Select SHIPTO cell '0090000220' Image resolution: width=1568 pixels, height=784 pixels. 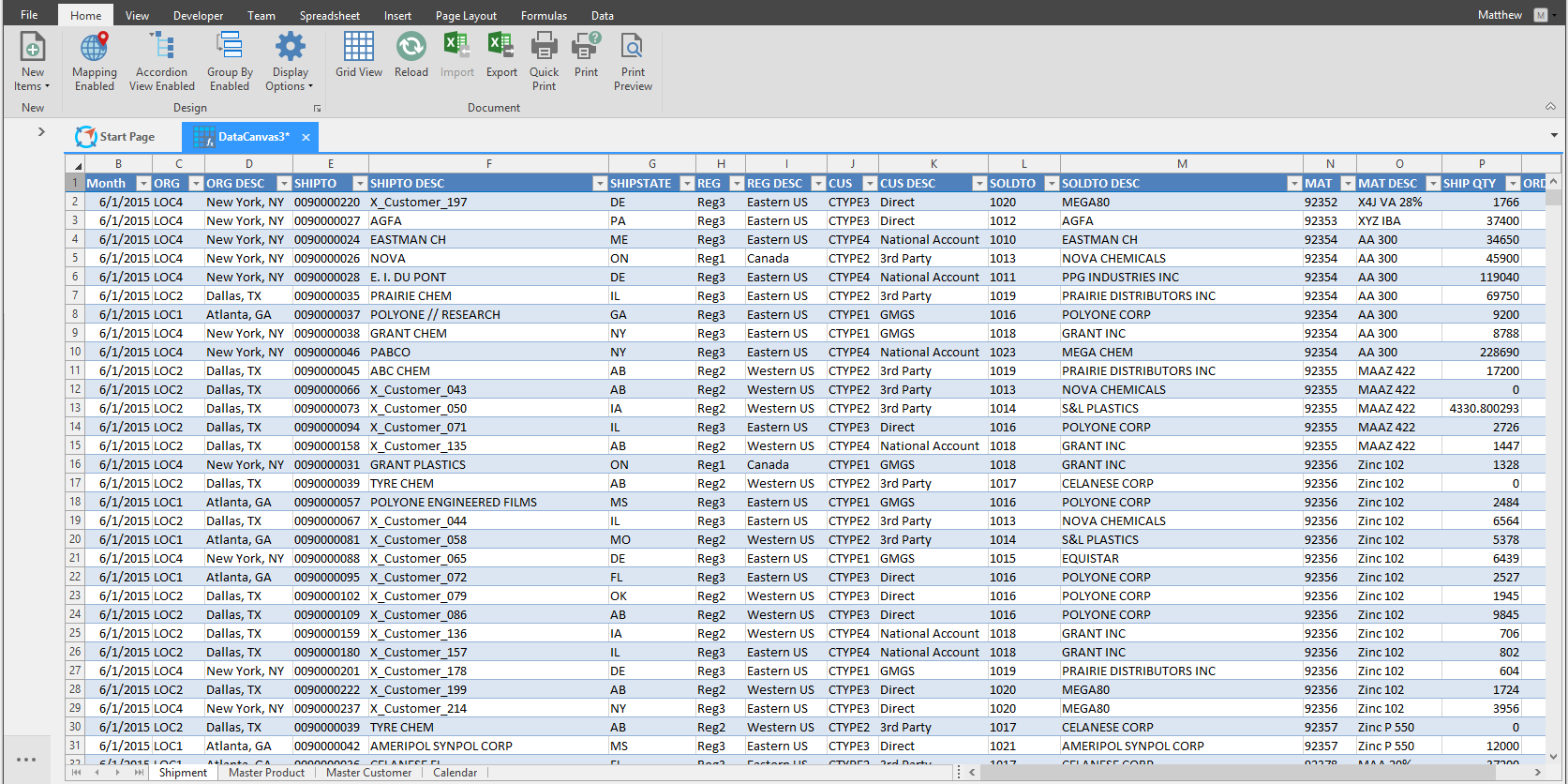pyautogui.click(x=330, y=202)
